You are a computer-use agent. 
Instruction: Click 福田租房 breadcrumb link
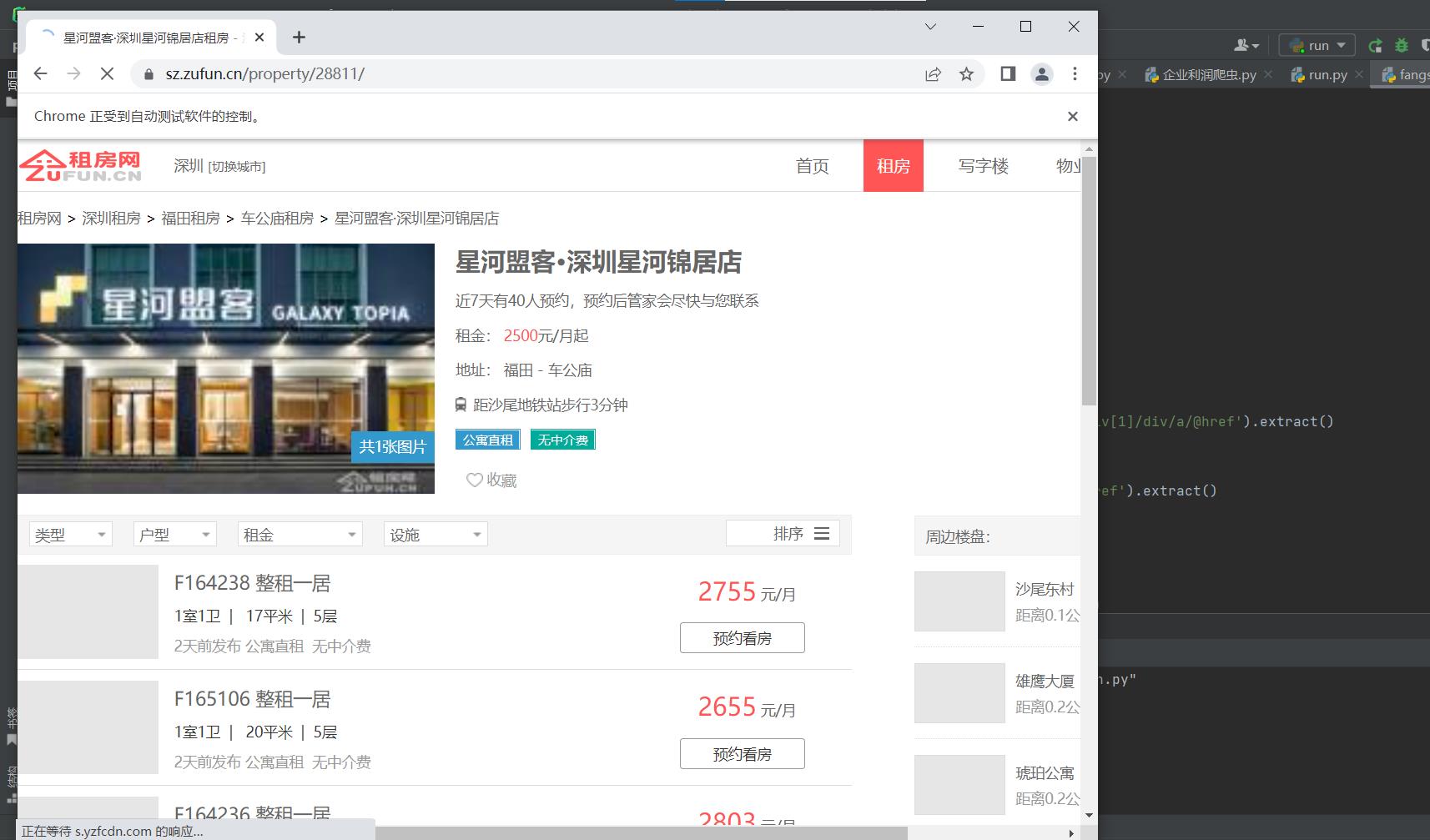coord(190,219)
